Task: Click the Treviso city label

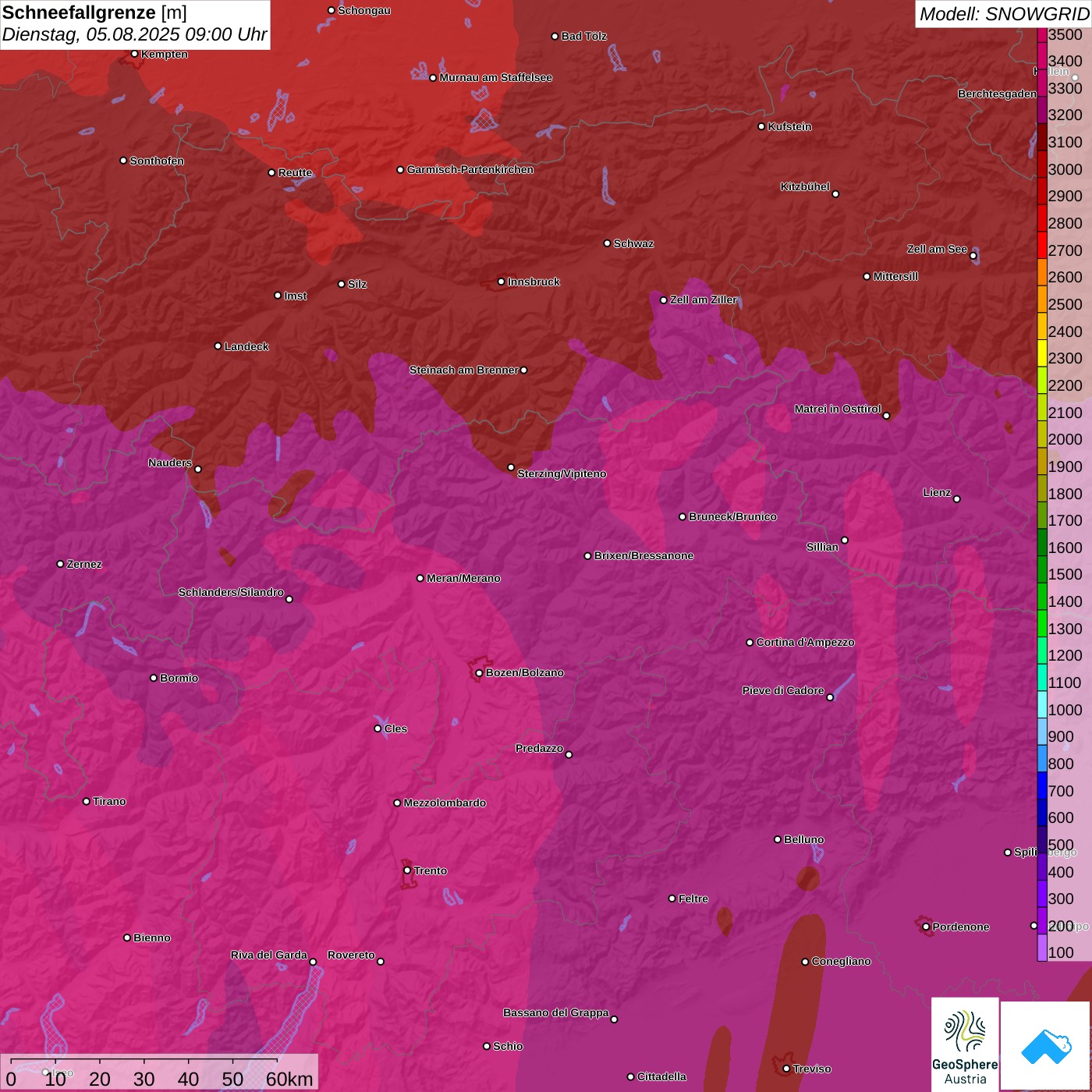Action: click(x=812, y=1069)
